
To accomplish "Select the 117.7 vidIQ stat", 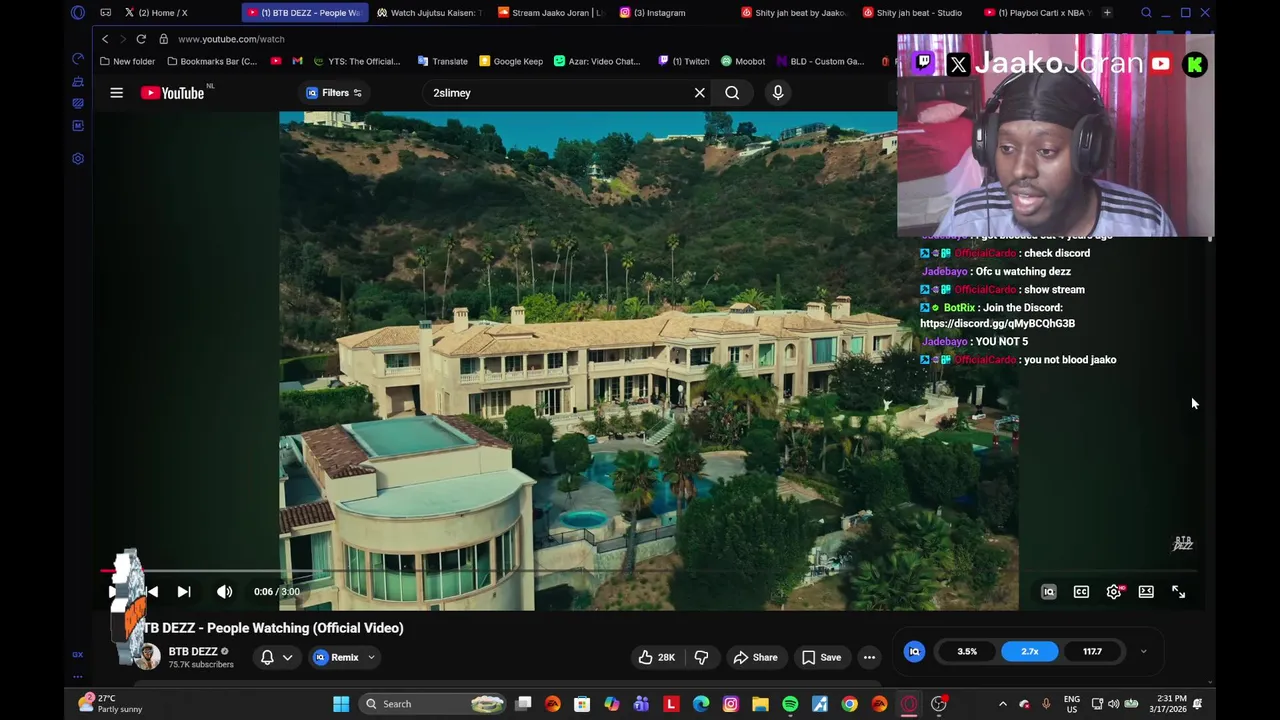I will (x=1092, y=652).
